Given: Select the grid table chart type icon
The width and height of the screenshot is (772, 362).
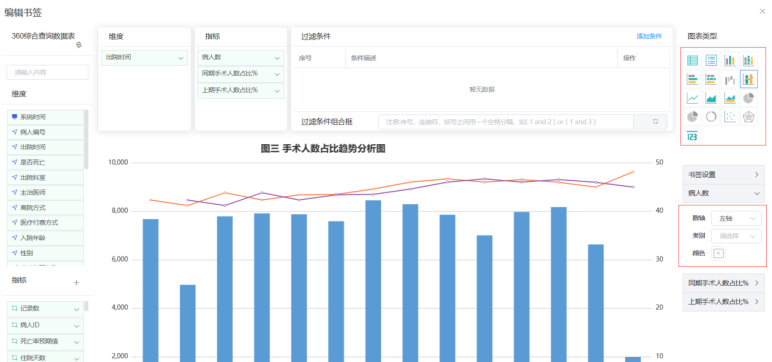Looking at the screenshot, I should click(x=693, y=61).
